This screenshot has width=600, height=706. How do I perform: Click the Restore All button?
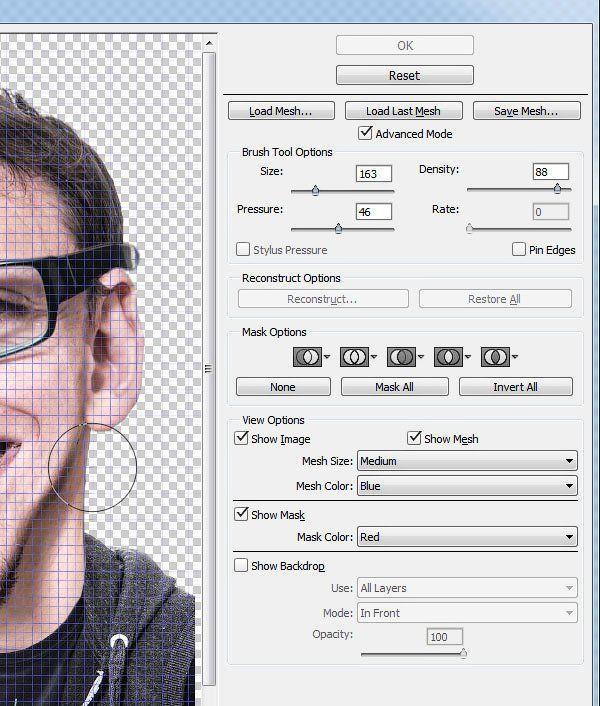coord(495,299)
